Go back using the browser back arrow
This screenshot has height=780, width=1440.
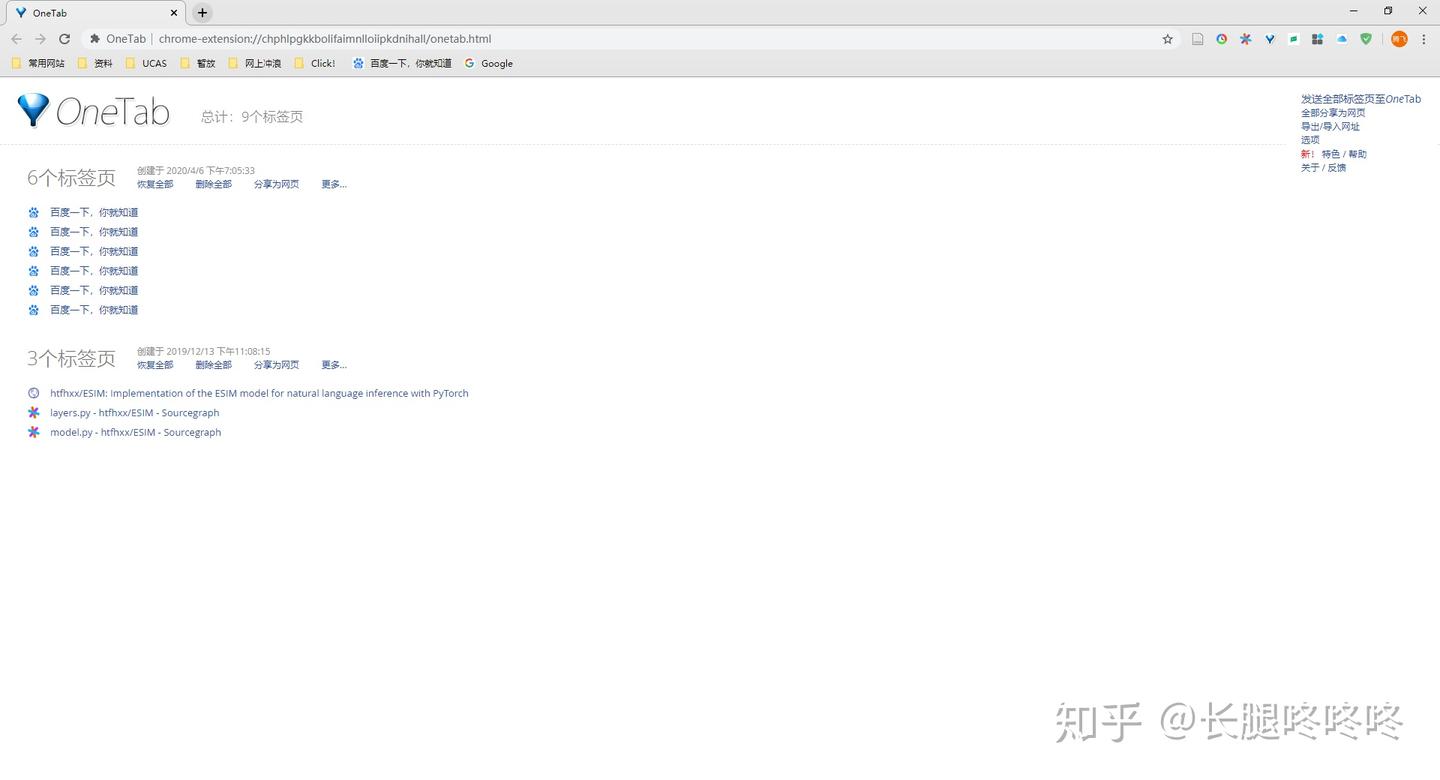click(16, 39)
